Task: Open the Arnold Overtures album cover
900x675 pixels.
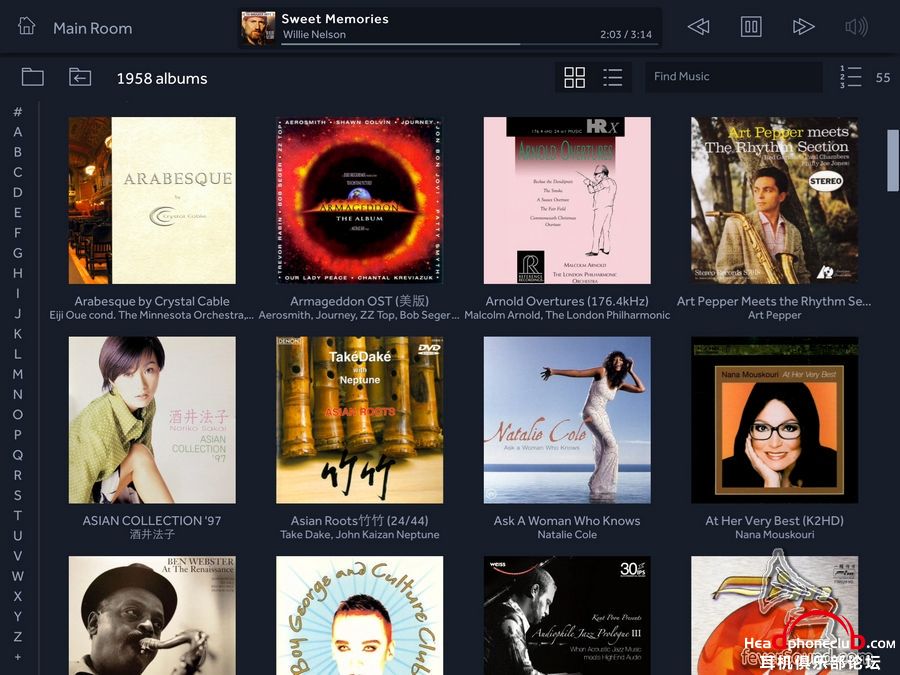Action: (567, 200)
